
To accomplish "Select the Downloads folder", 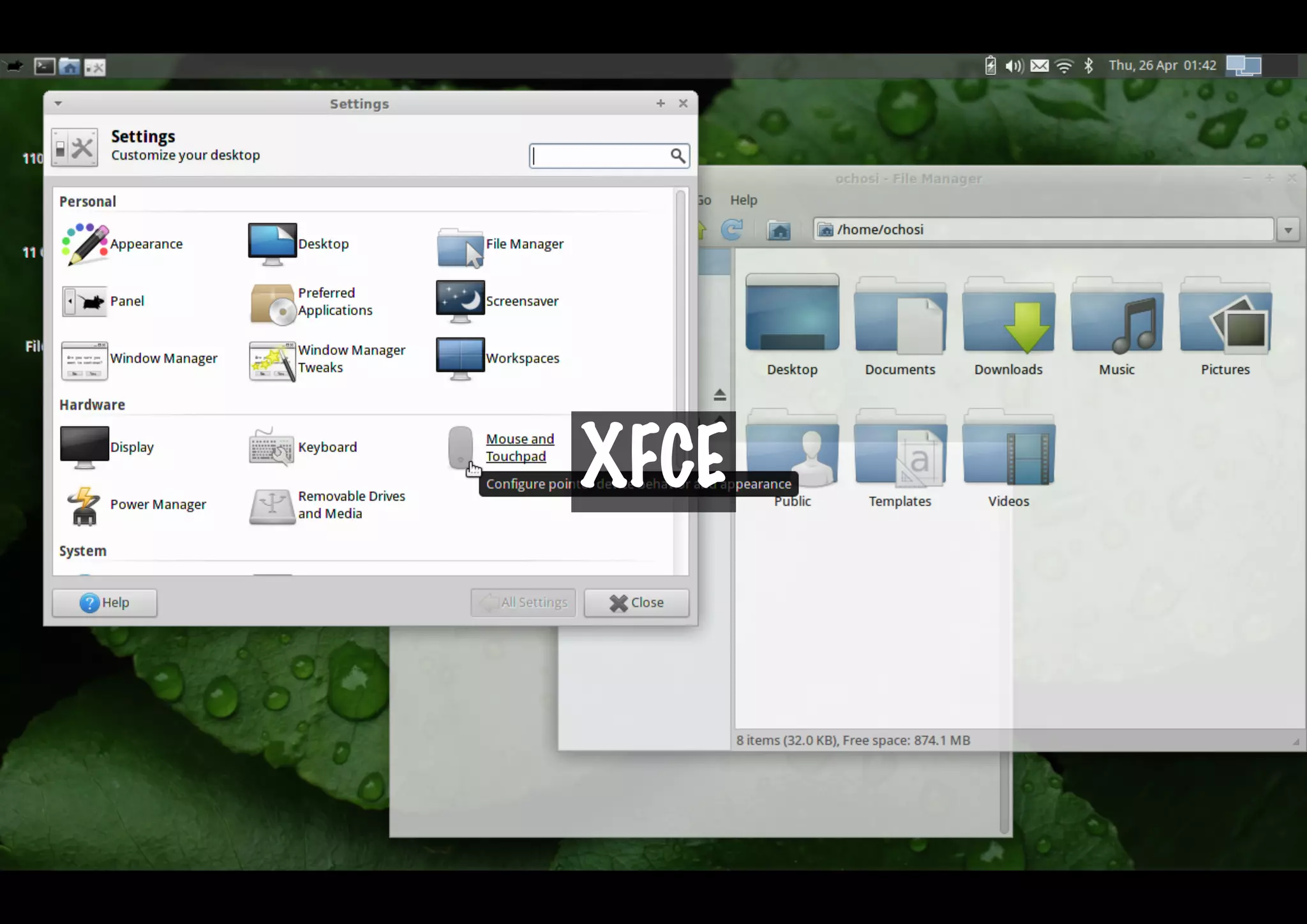I will point(1008,325).
